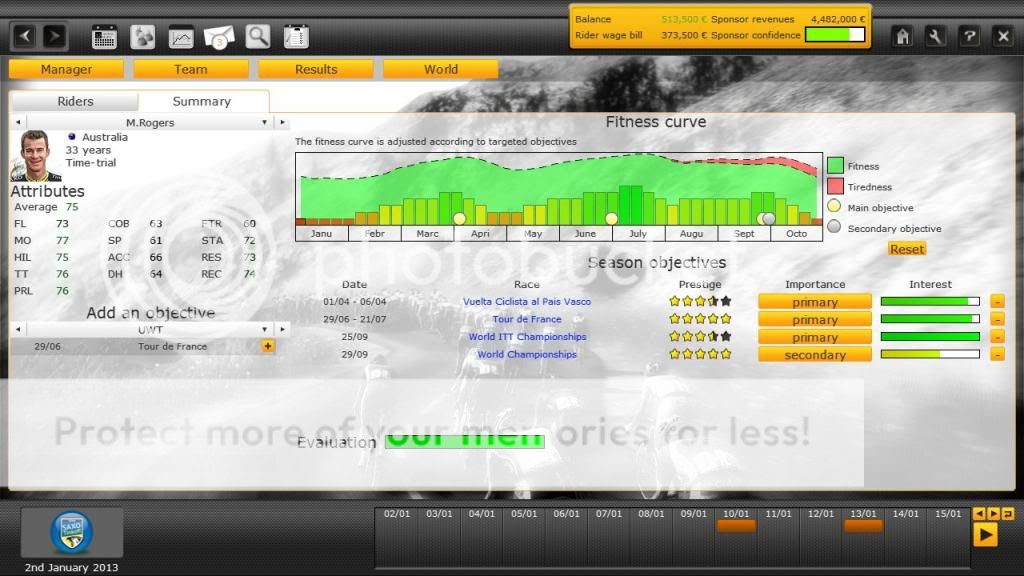This screenshot has width=1024, height=576.
Task: Open the statistics graph icon
Action: (181, 37)
